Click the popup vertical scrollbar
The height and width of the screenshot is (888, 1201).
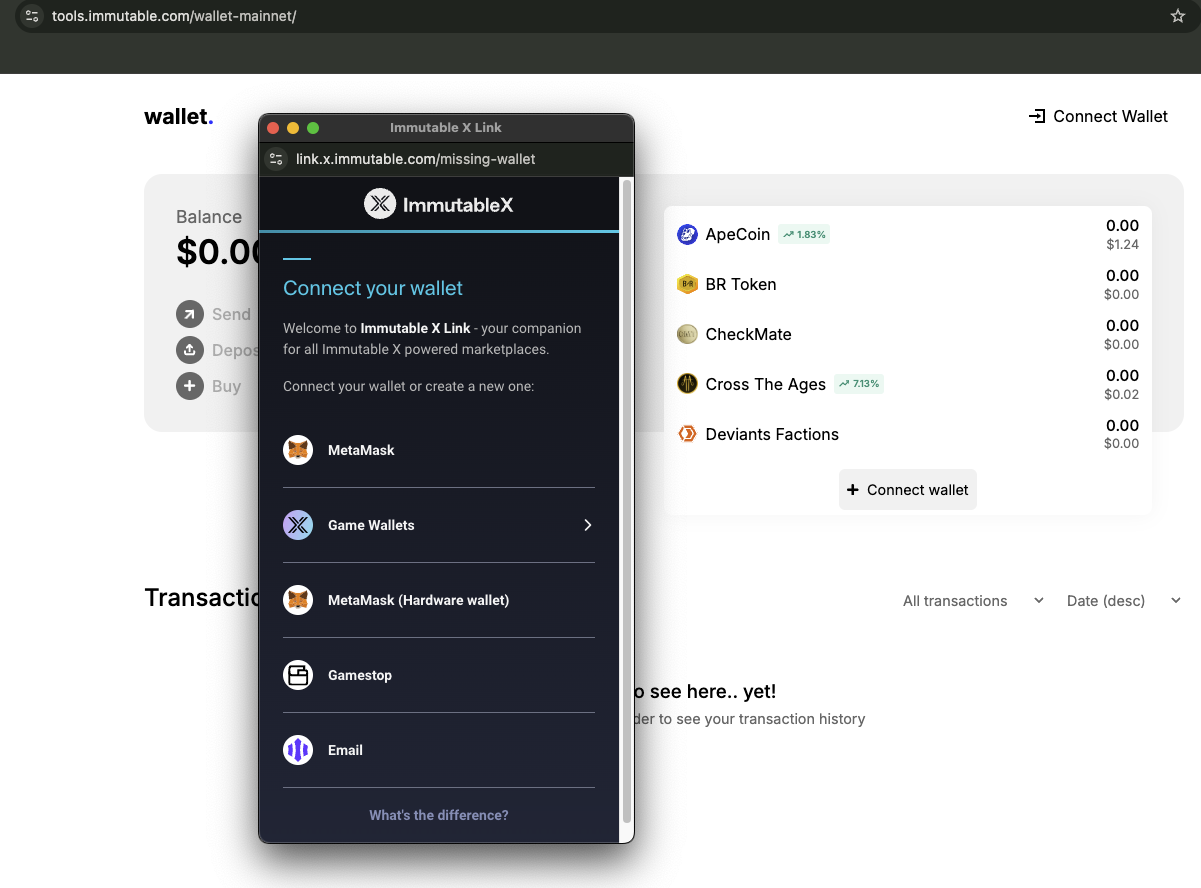(x=627, y=500)
